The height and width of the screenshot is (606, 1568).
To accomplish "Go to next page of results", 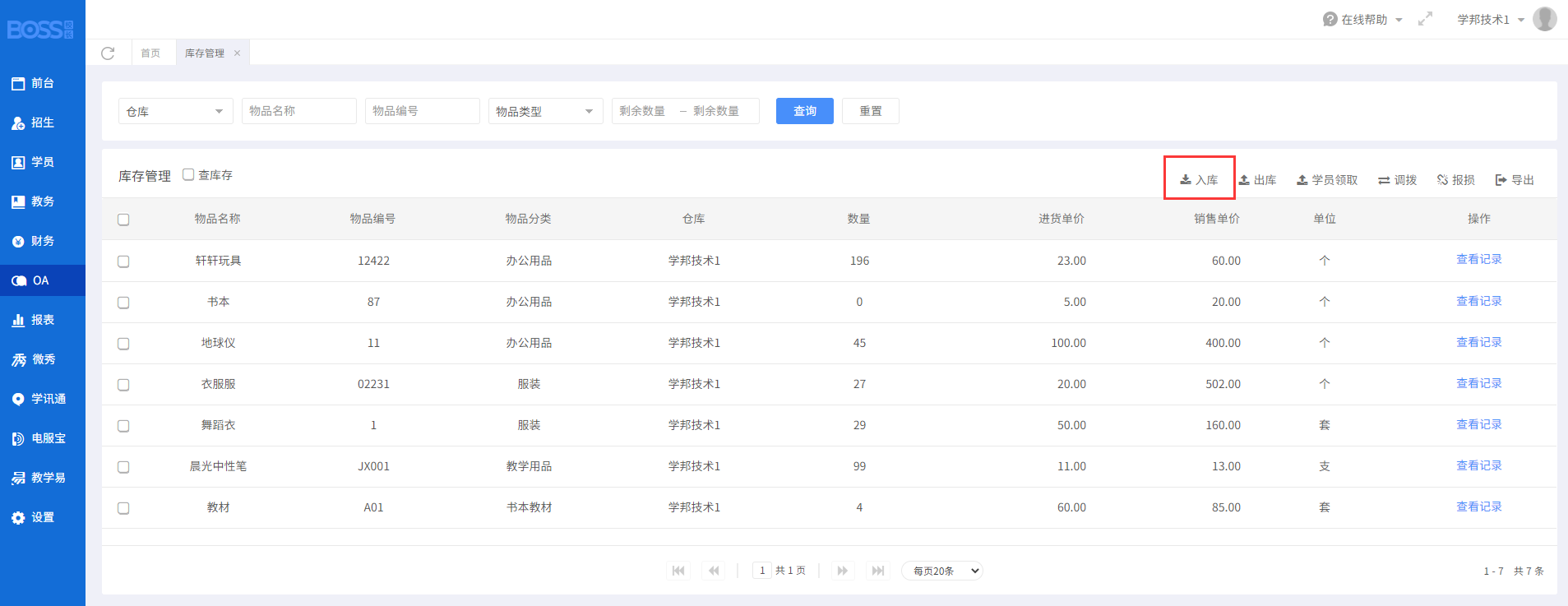I will pos(843,571).
